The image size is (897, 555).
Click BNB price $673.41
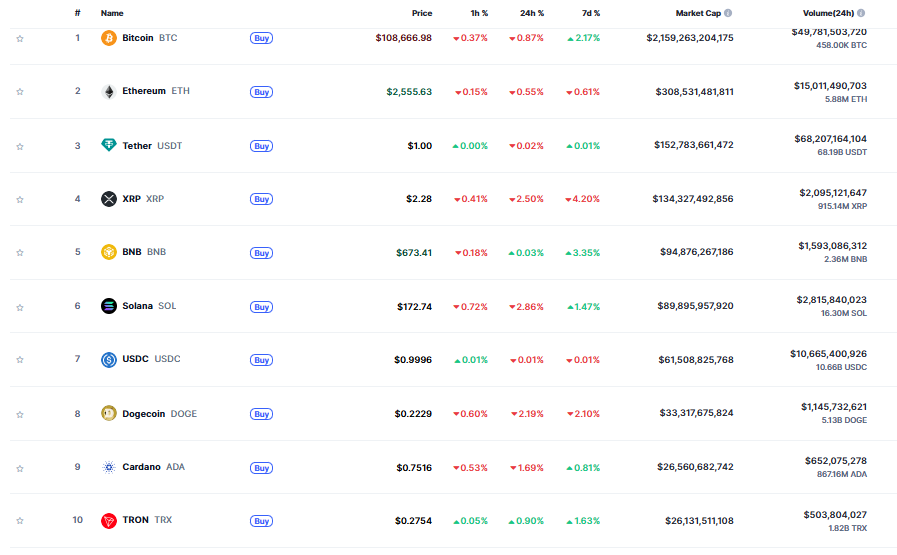click(414, 253)
